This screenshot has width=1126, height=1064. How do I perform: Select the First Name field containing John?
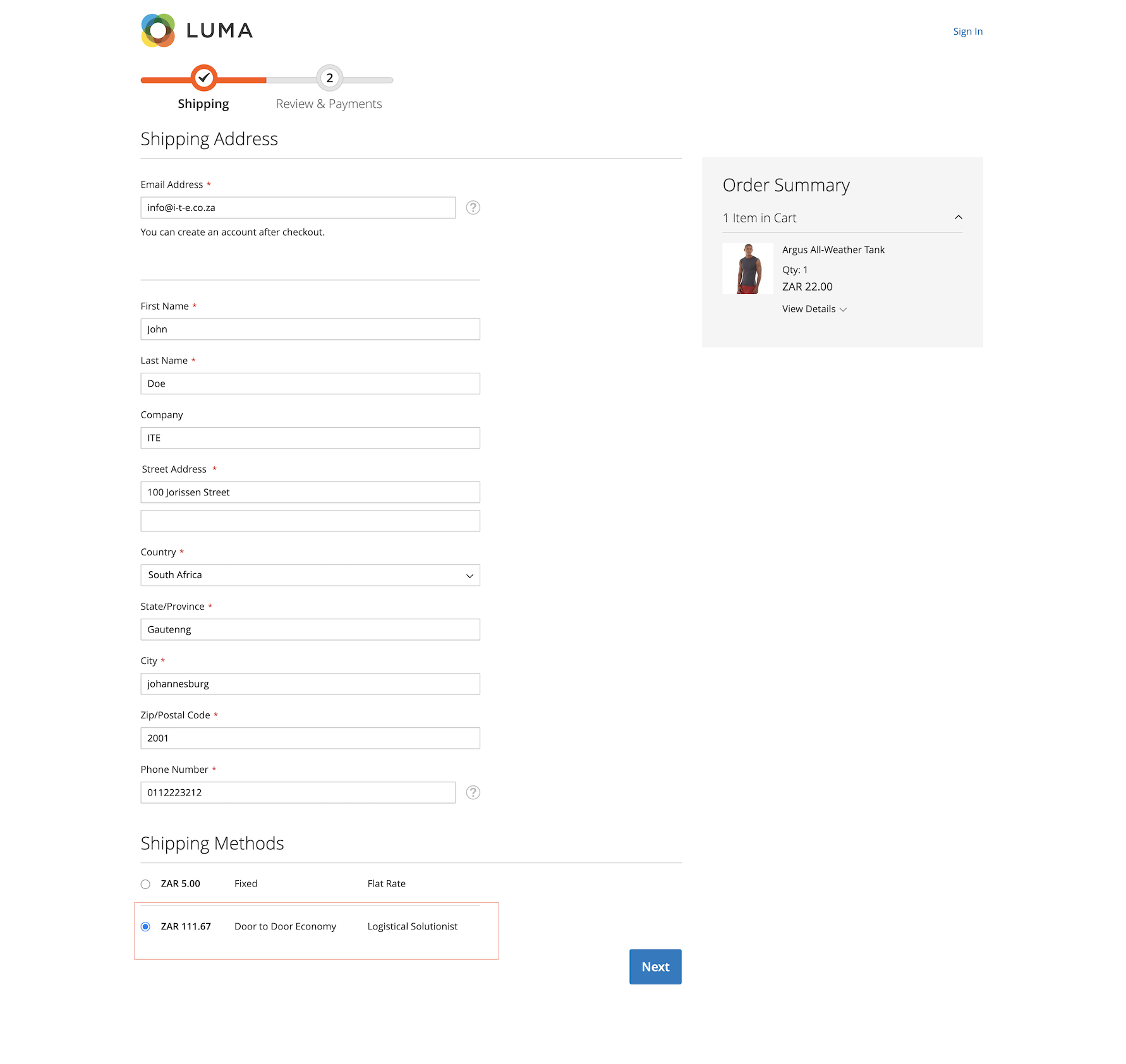pyautogui.click(x=310, y=329)
